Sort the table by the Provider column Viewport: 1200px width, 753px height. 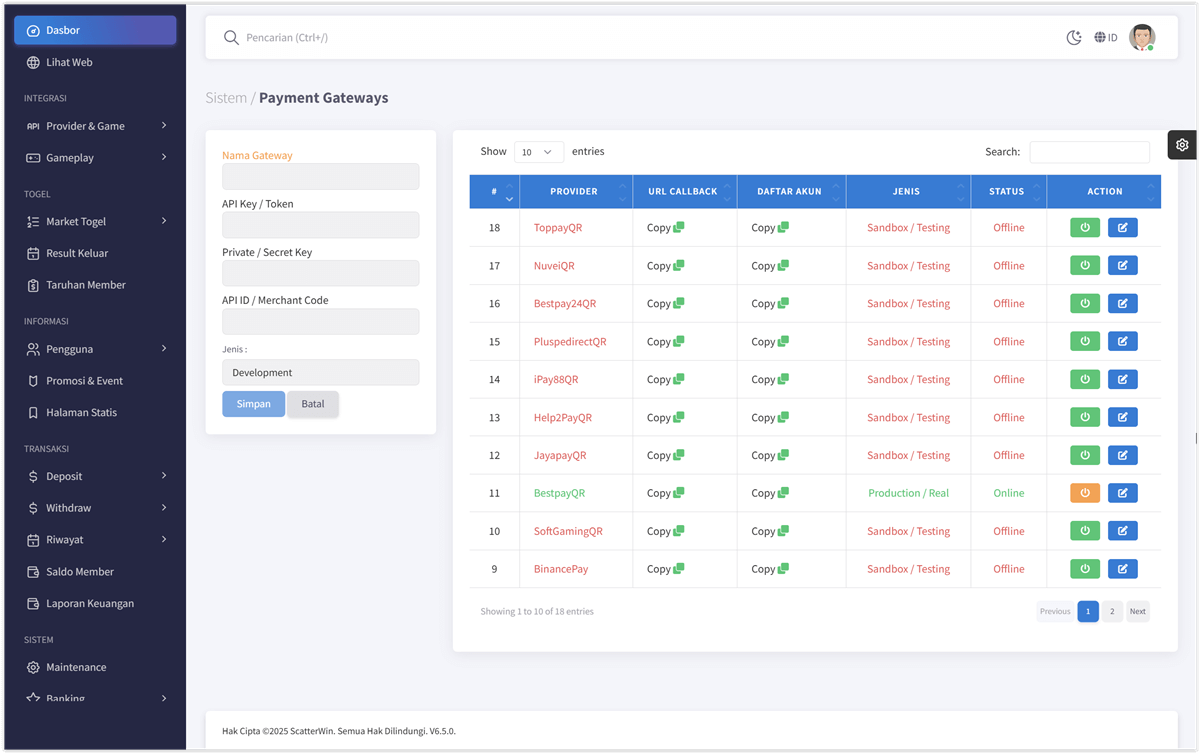coord(575,192)
